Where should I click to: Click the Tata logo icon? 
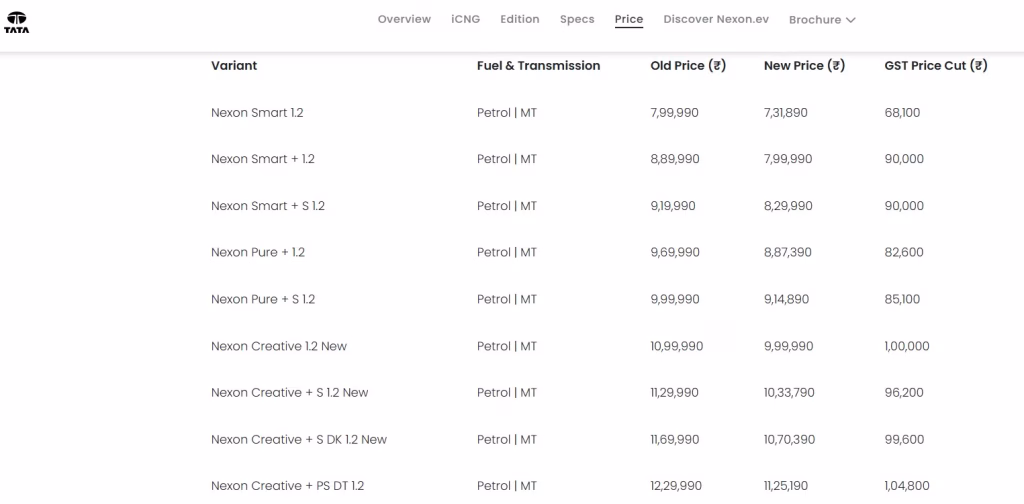click(16, 22)
